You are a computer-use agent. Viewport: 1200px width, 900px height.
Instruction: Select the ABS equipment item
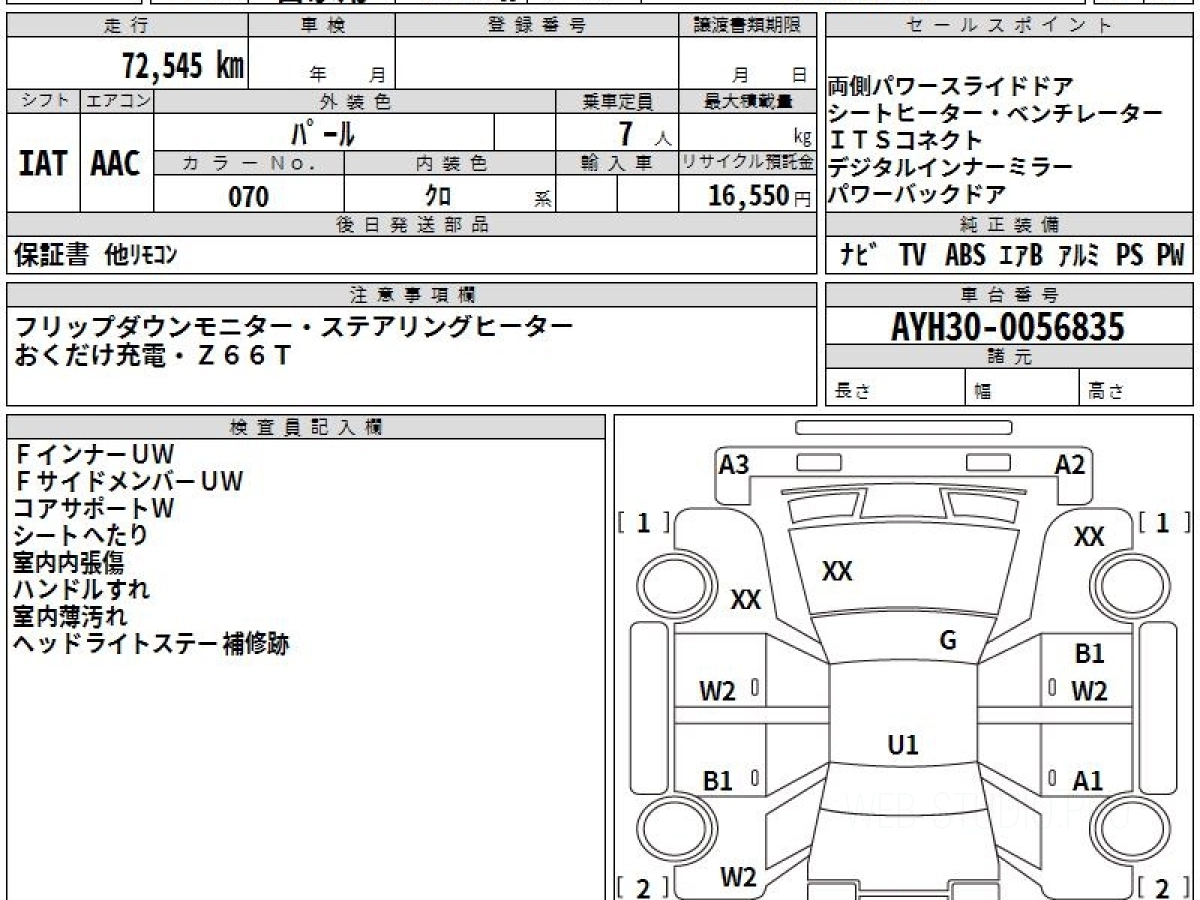pyautogui.click(x=965, y=256)
